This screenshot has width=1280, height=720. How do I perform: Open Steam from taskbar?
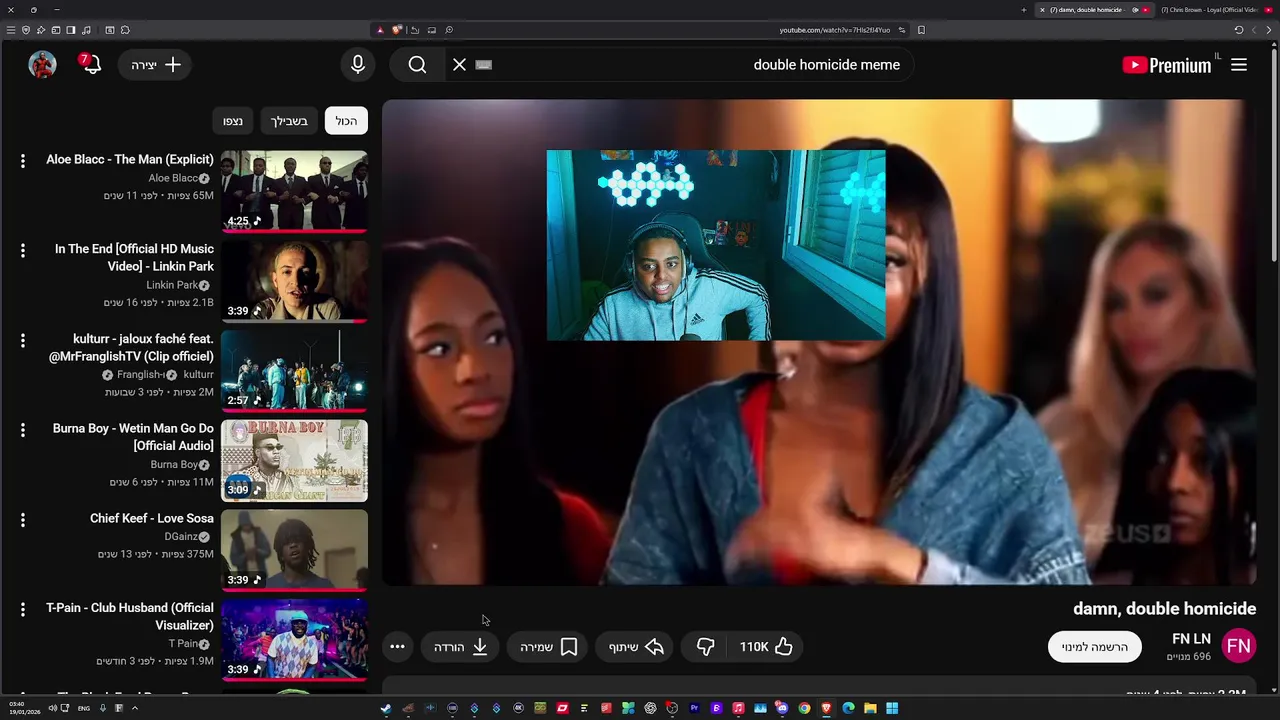(x=385, y=708)
